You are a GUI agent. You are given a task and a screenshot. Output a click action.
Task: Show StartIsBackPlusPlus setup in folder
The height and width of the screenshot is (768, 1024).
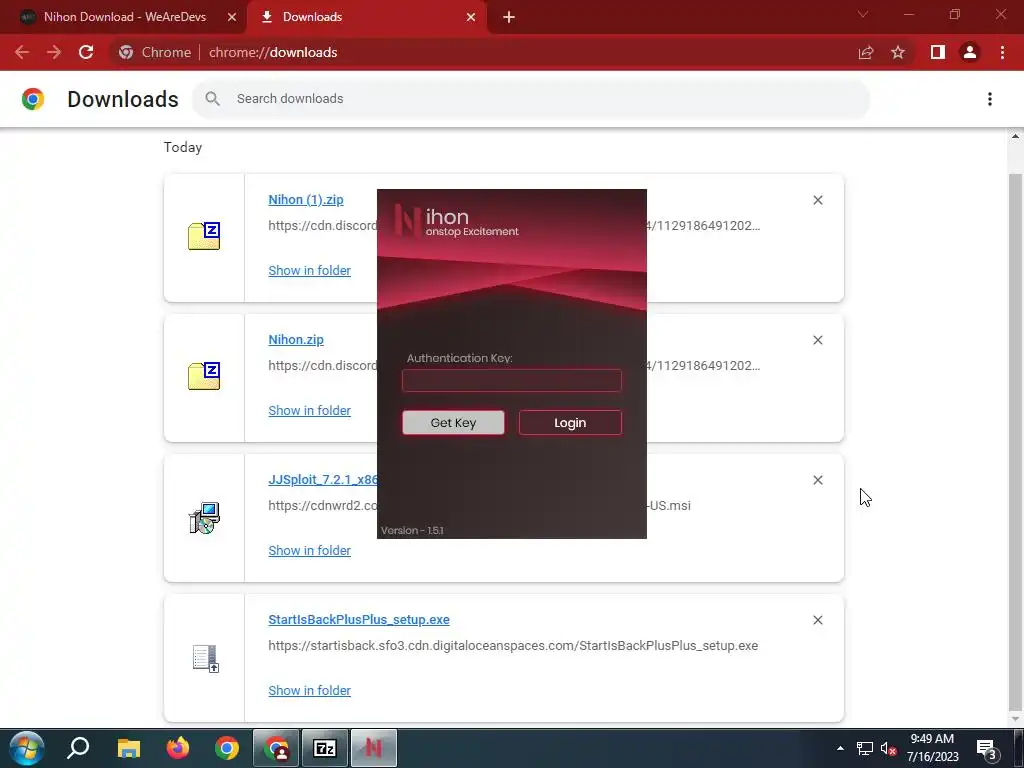coord(310,690)
